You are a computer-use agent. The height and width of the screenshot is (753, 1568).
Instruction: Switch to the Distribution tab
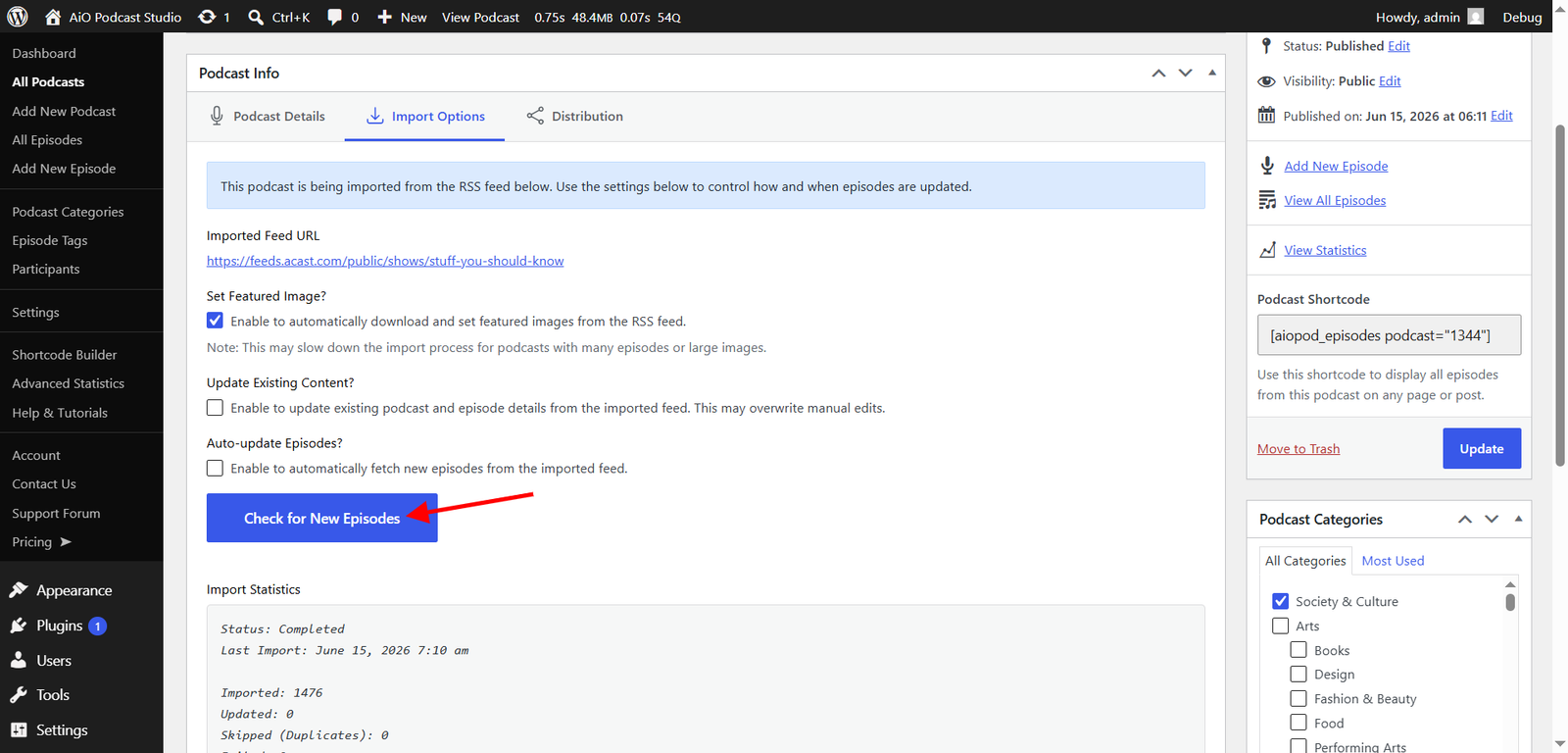tap(574, 116)
